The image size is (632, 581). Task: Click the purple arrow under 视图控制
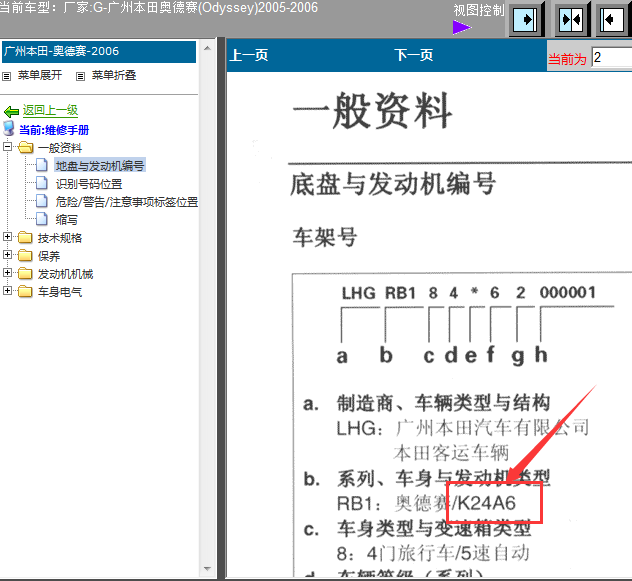(x=462, y=27)
